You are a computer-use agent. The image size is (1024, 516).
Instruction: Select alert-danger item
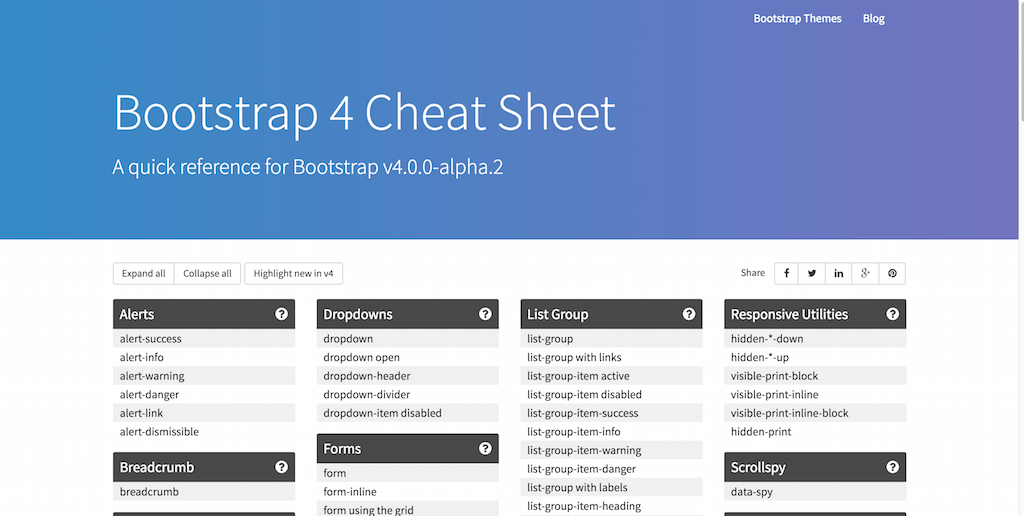tap(204, 395)
